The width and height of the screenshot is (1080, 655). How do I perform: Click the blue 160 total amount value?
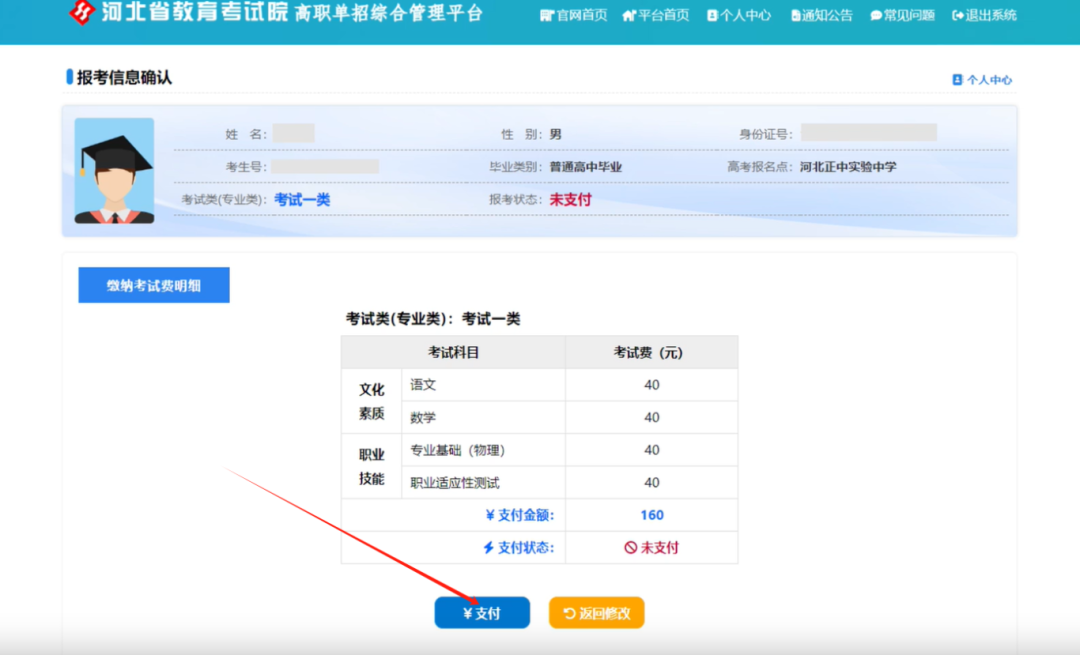click(x=650, y=514)
